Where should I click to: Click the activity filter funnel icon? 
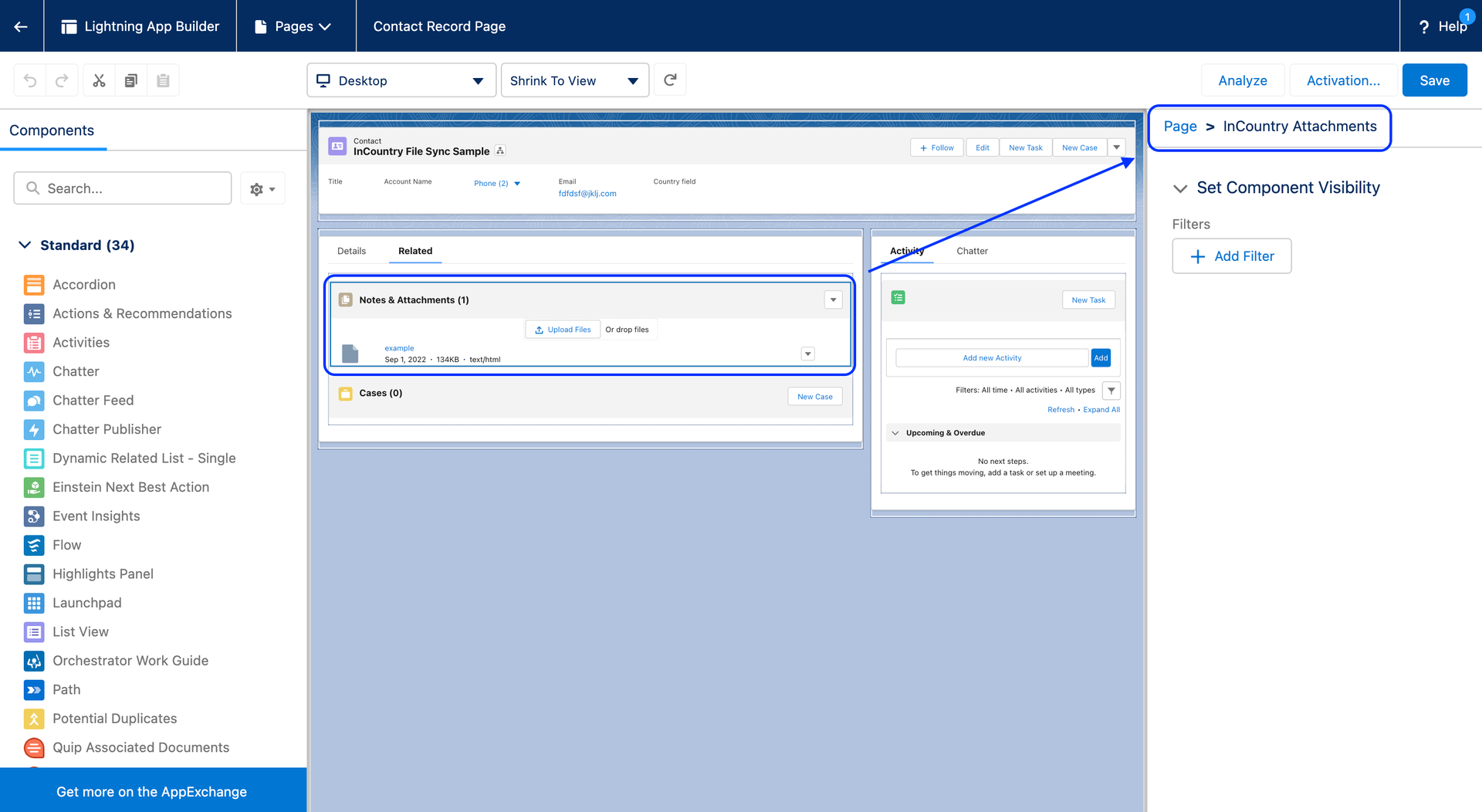click(1111, 391)
